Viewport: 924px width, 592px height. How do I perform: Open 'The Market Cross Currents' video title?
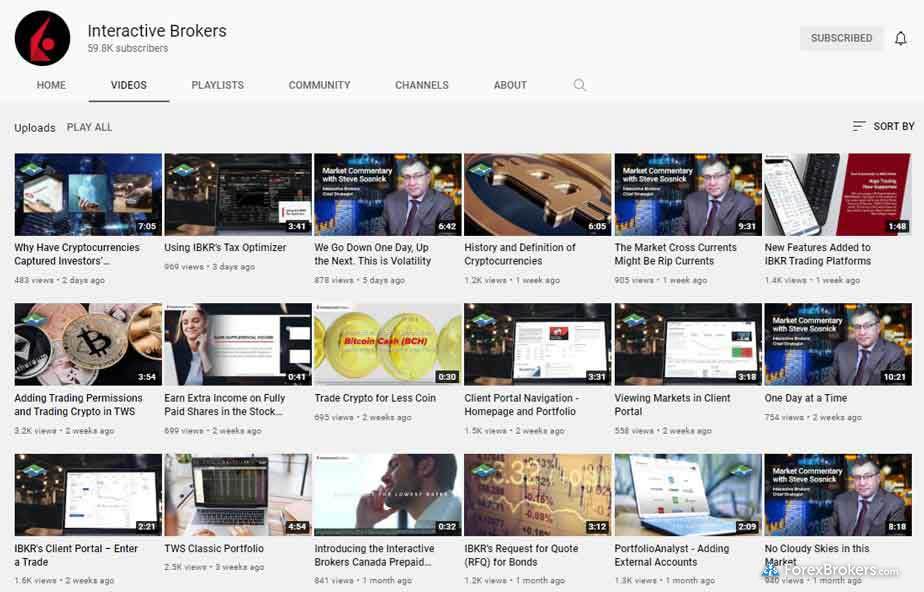(675, 254)
